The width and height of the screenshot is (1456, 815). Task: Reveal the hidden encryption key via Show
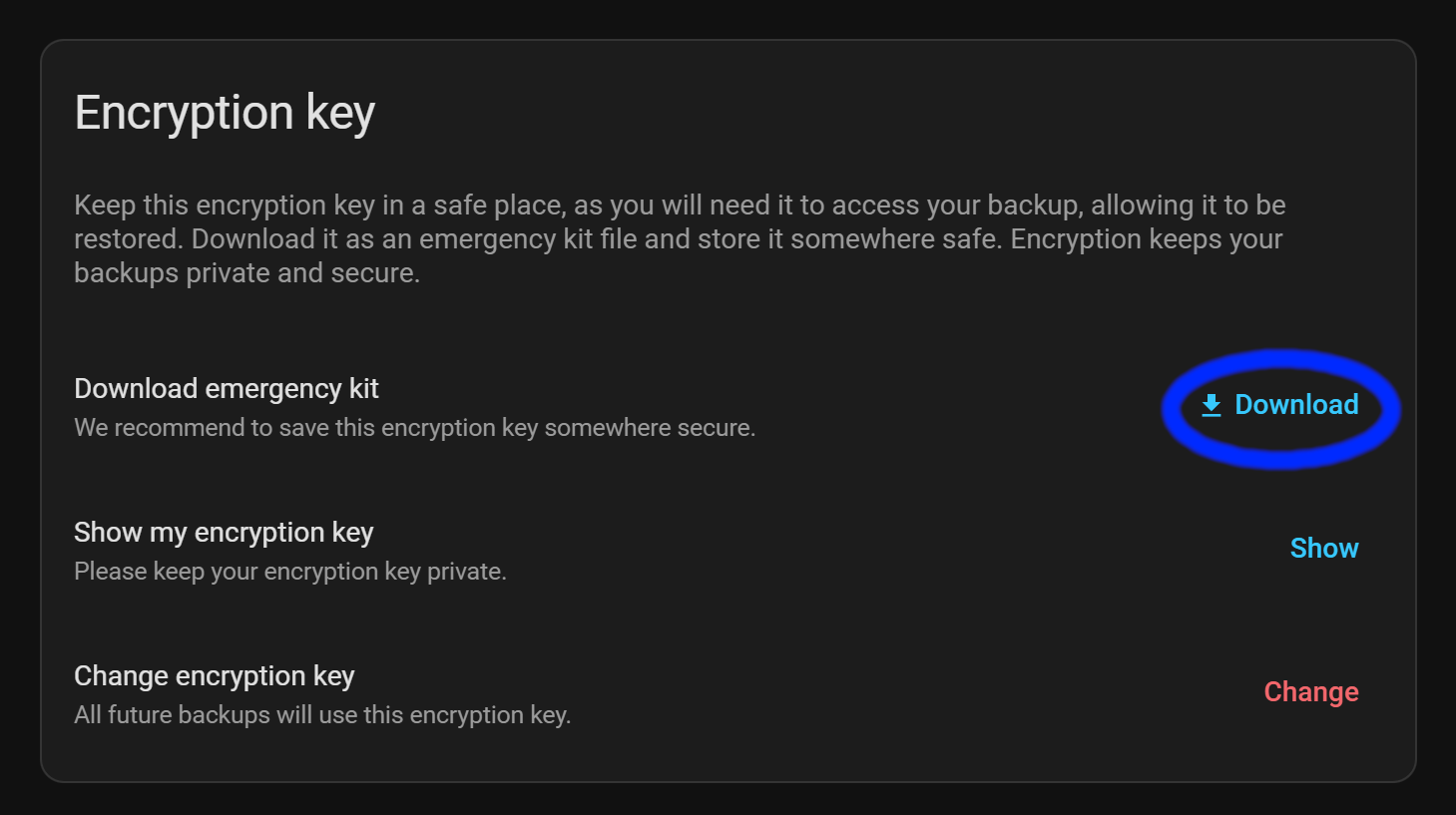(1324, 548)
